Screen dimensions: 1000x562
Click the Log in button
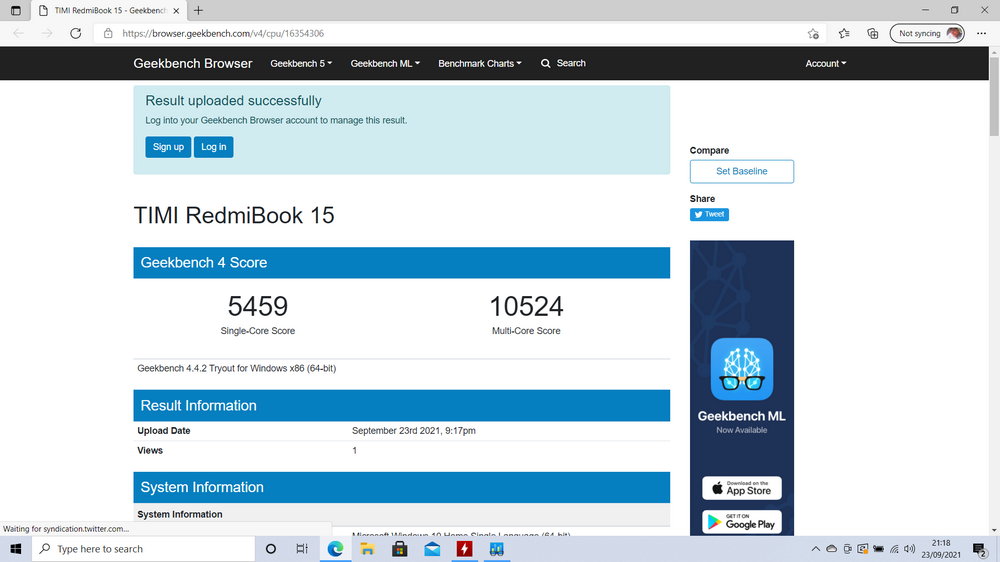coord(214,147)
